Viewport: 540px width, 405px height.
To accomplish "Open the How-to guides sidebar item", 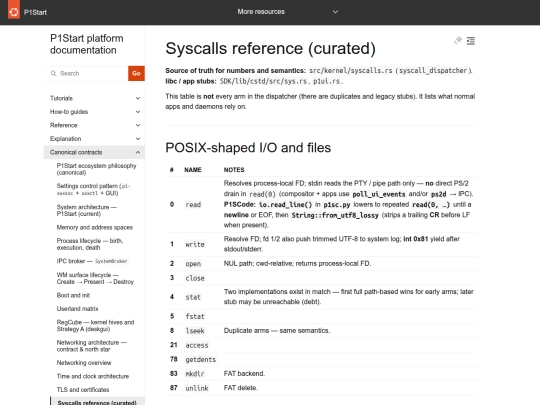I will point(69,112).
